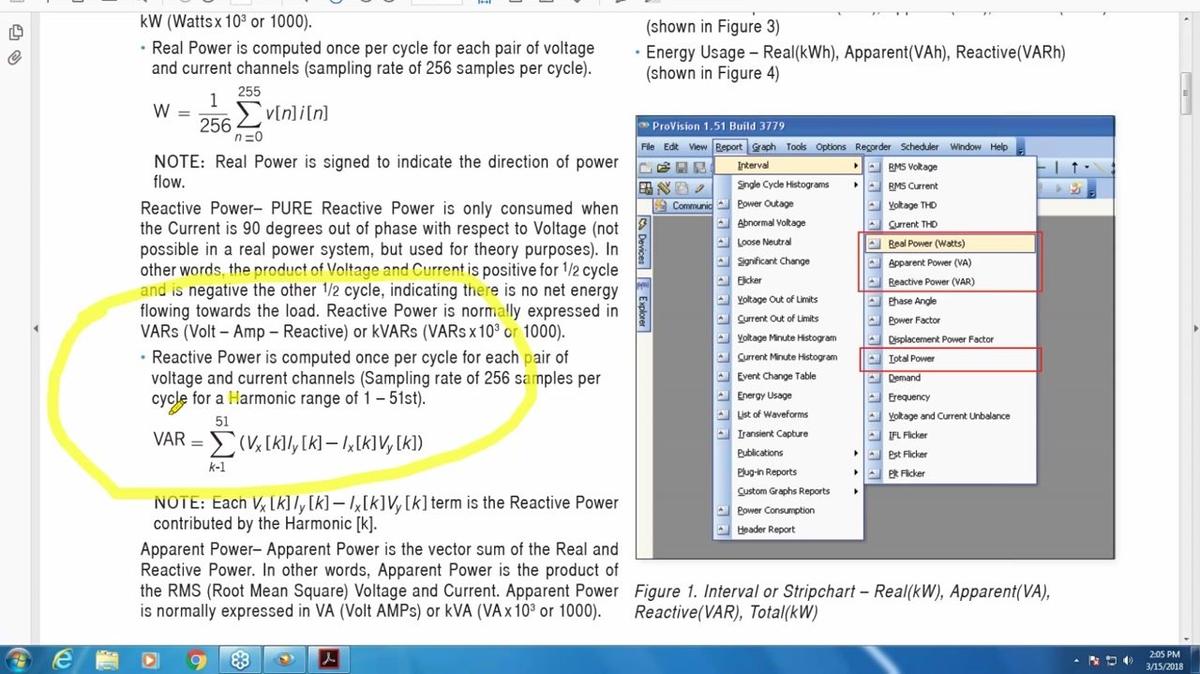
Task: Click the Windows Start button
Action: 19,659
